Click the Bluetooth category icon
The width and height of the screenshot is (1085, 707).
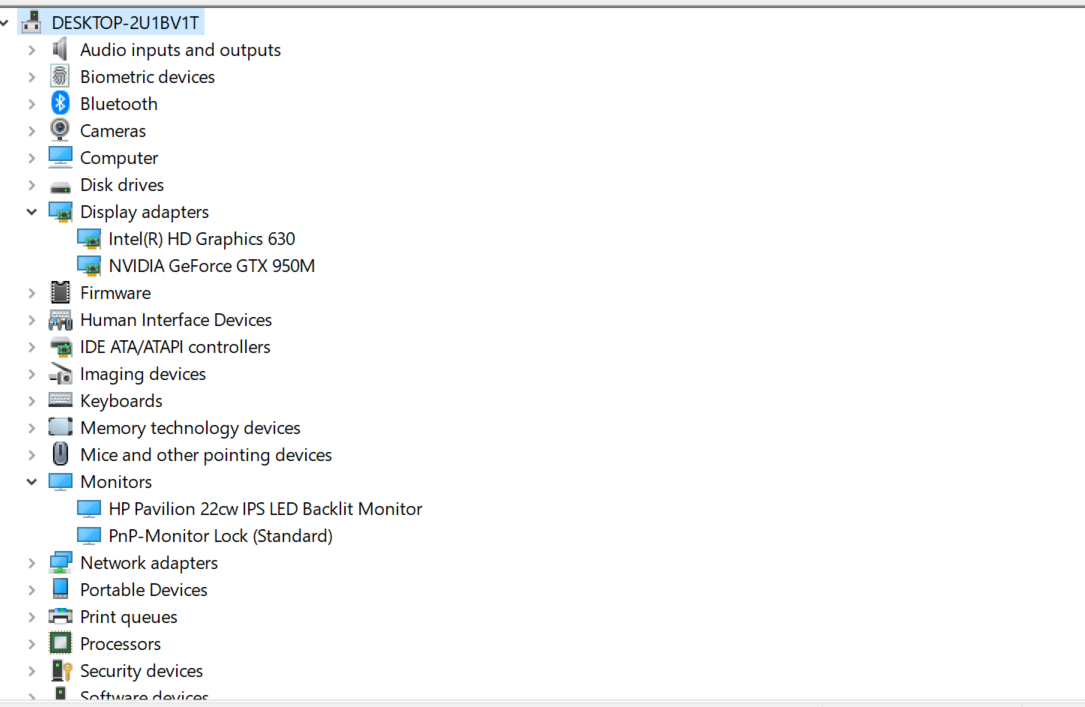coord(61,104)
